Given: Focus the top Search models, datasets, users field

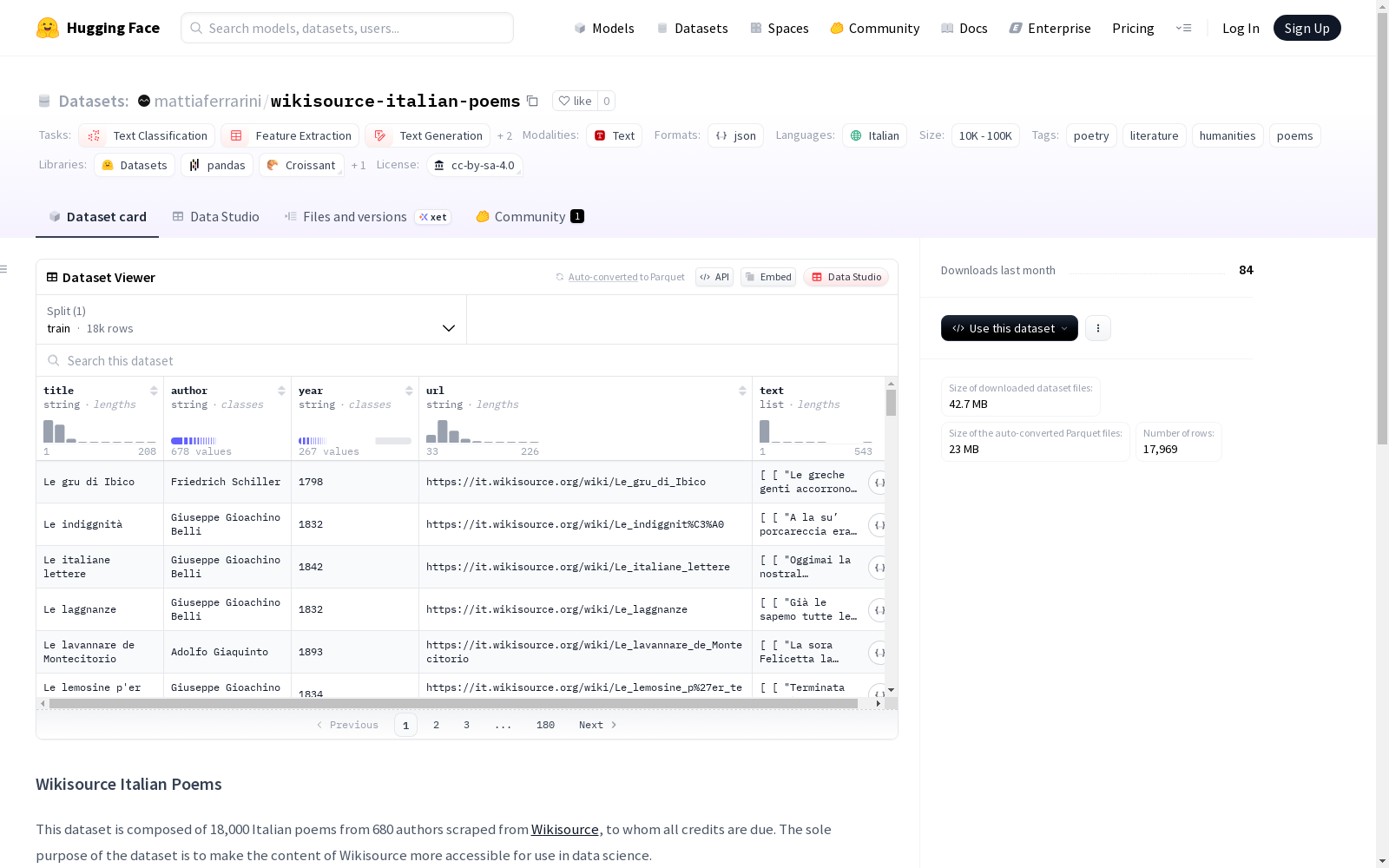Looking at the screenshot, I should coord(347,28).
